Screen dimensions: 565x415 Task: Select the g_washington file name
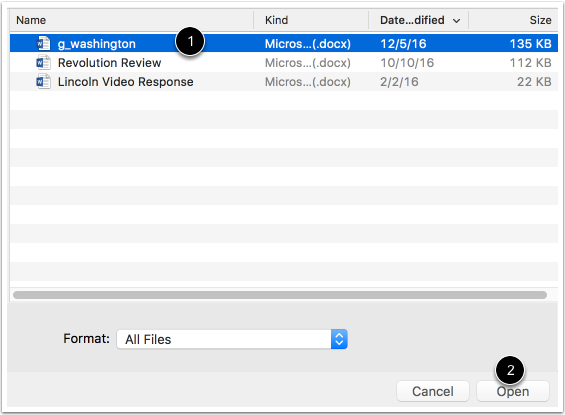coord(97,44)
